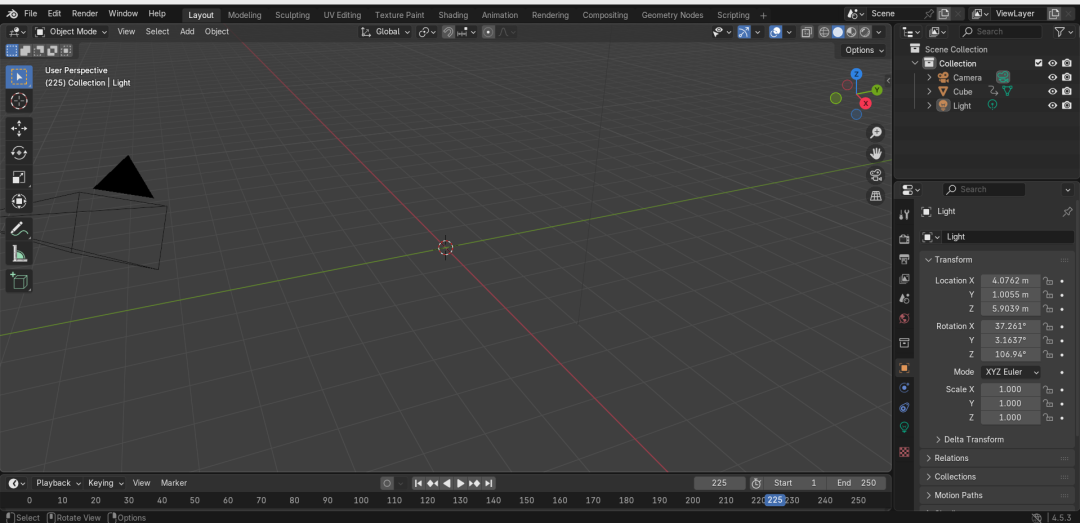1080x523 pixels.
Task: Select the Camera item in outliner
Action: click(967, 77)
